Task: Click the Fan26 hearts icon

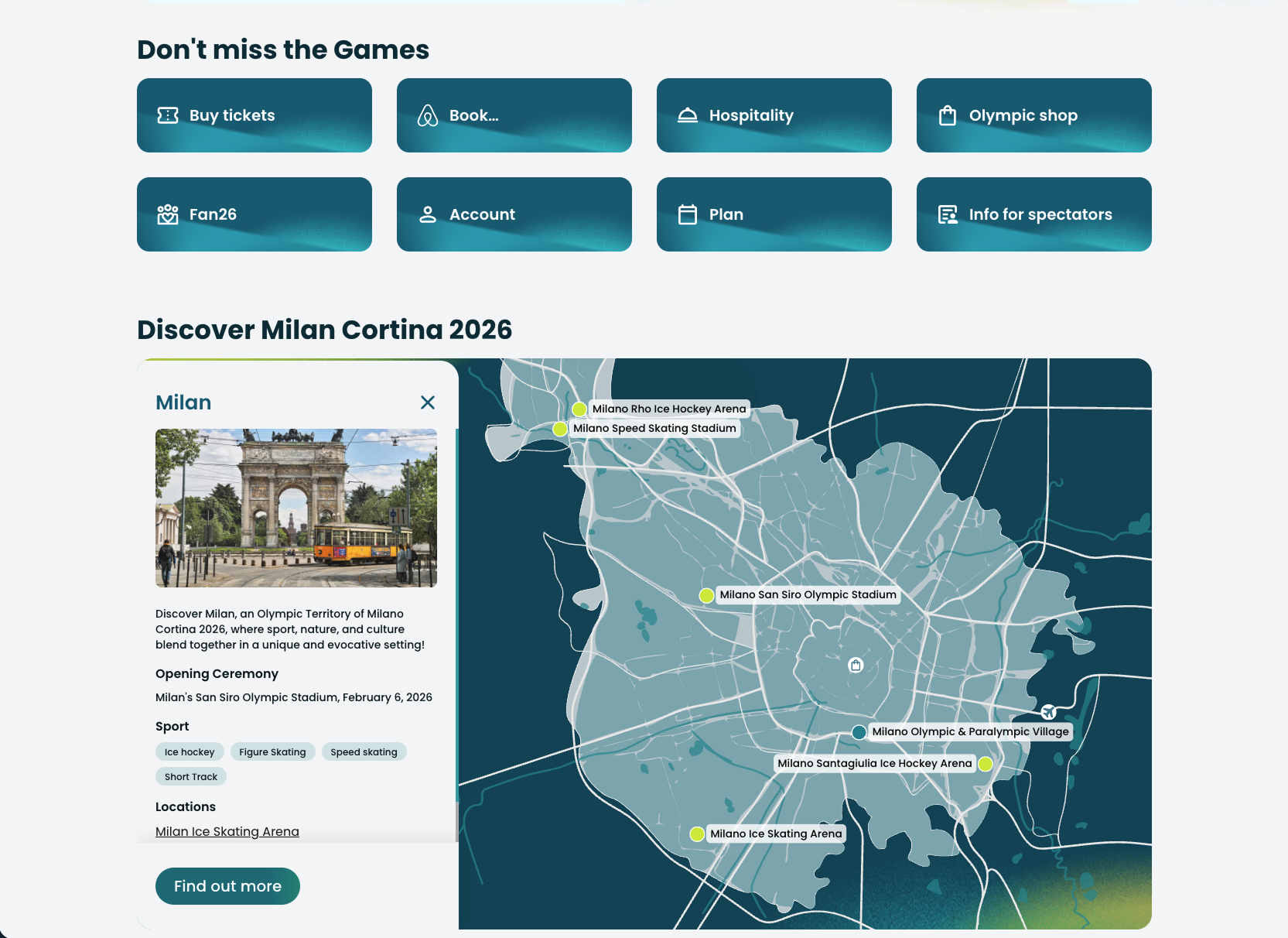Action: (x=168, y=214)
